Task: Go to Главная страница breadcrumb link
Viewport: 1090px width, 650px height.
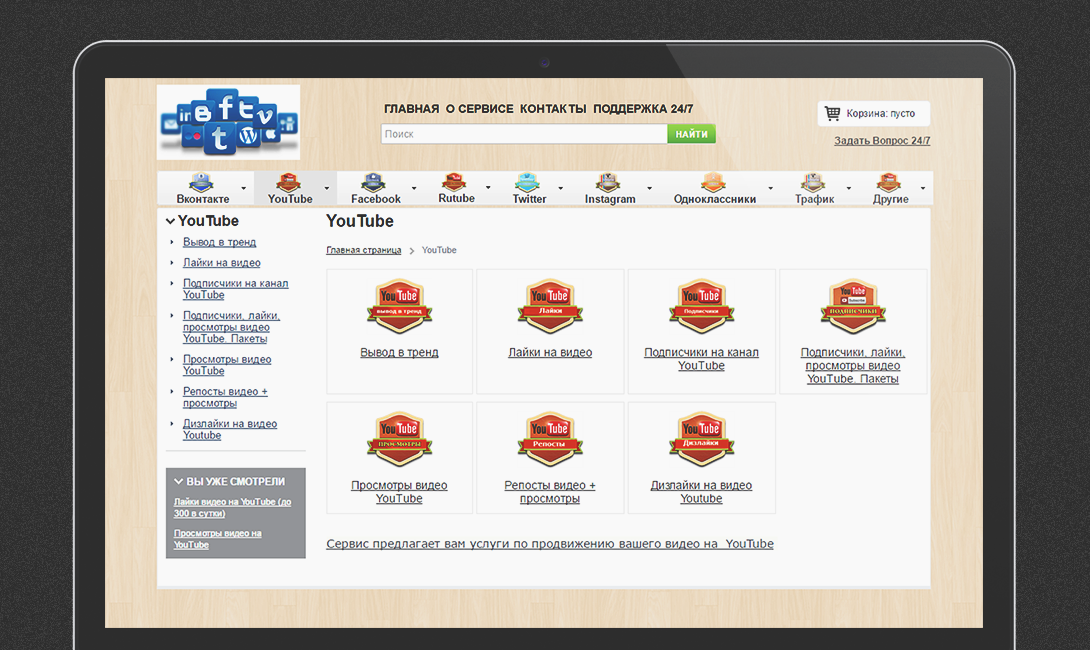Action: coord(364,250)
